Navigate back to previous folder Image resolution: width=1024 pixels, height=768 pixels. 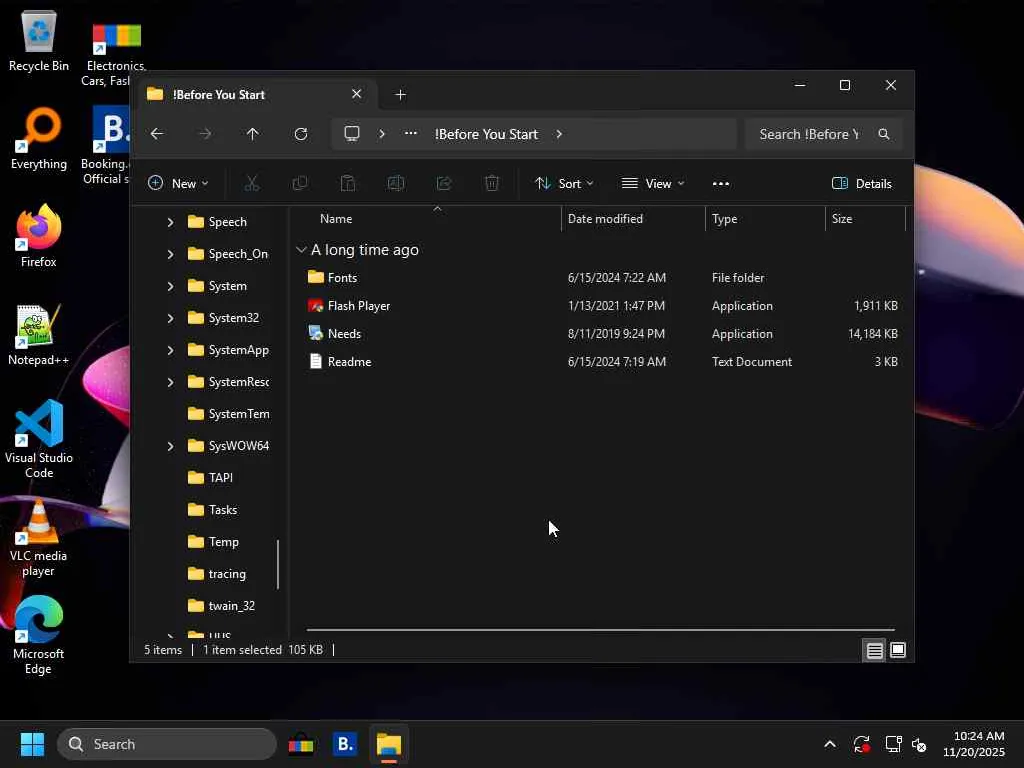157,134
